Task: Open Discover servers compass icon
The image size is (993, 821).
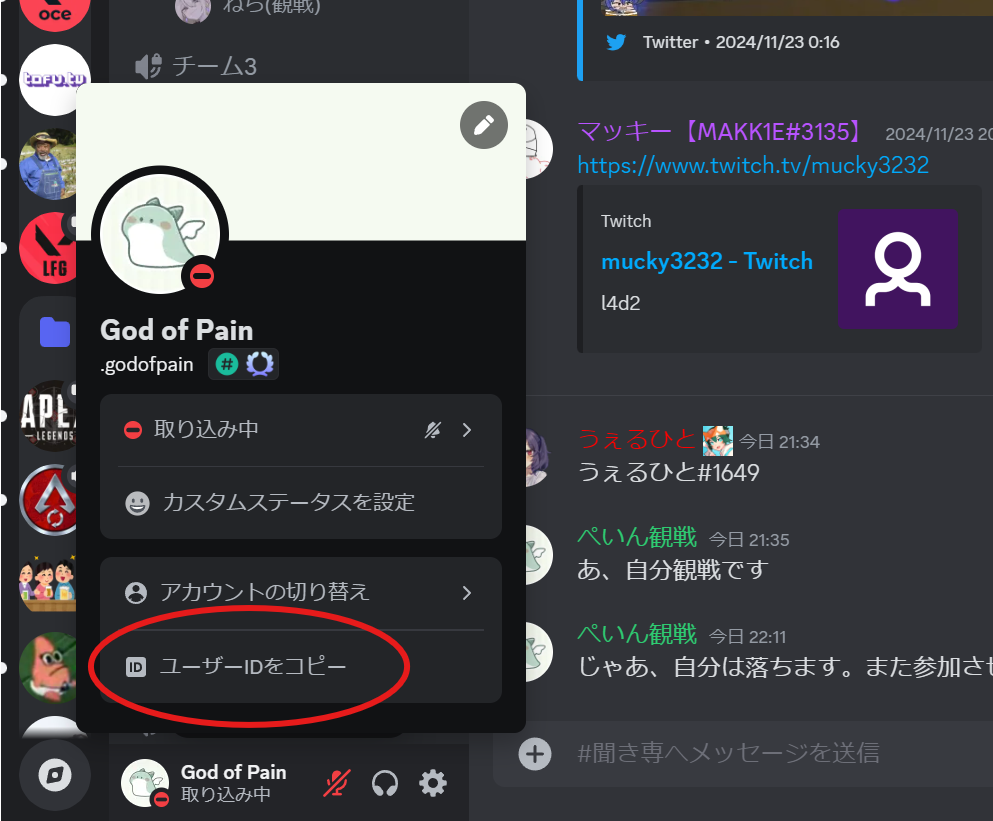Action: [55, 775]
